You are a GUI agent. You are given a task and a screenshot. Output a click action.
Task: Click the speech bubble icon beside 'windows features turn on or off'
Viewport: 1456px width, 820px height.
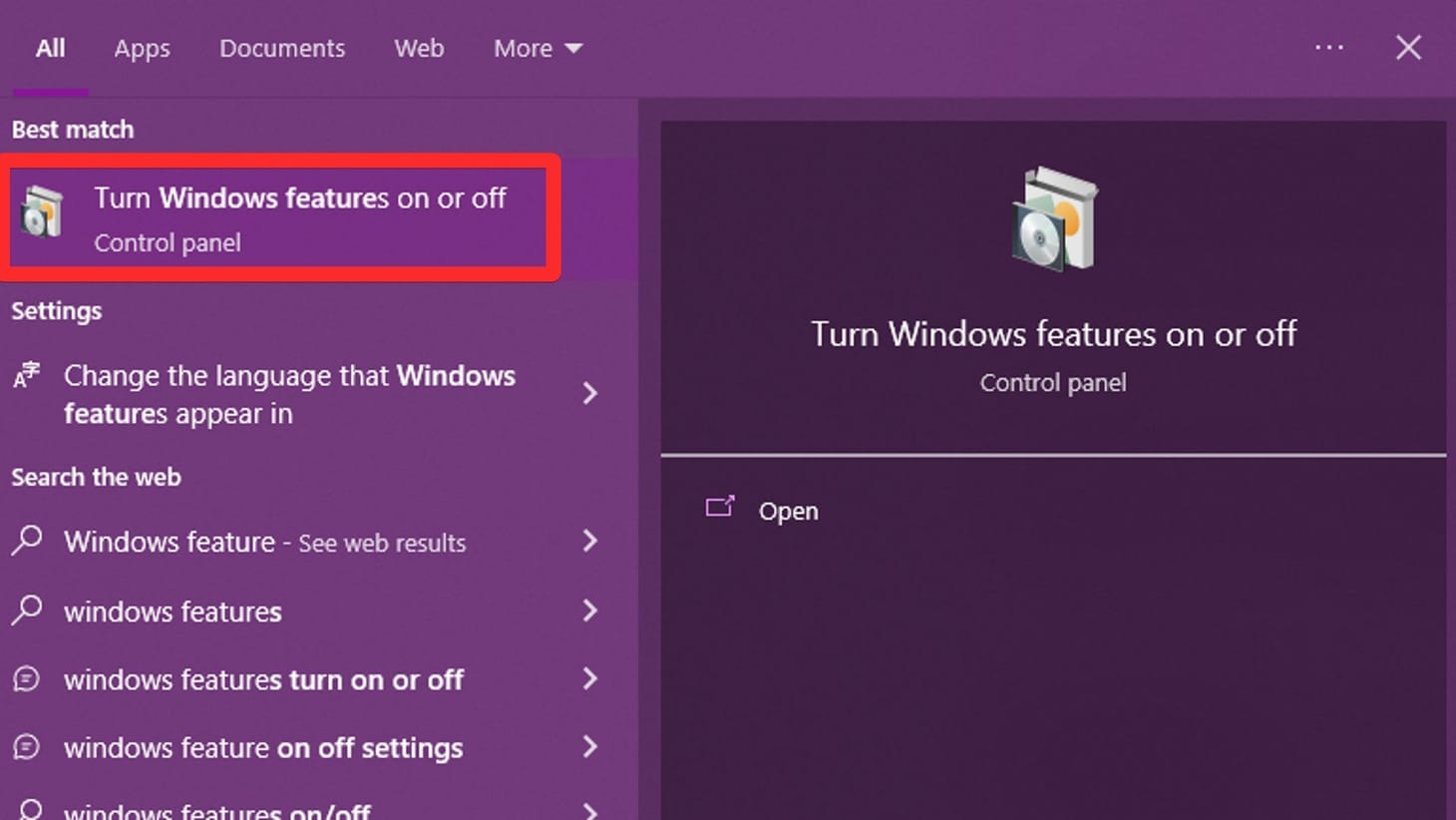pos(26,679)
